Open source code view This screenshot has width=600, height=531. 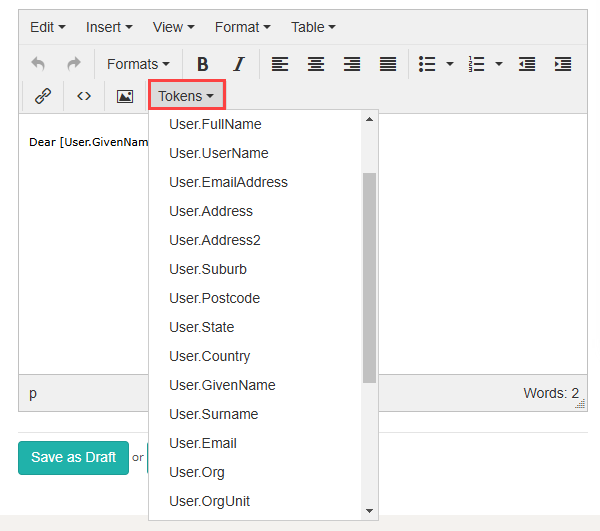coord(84,96)
